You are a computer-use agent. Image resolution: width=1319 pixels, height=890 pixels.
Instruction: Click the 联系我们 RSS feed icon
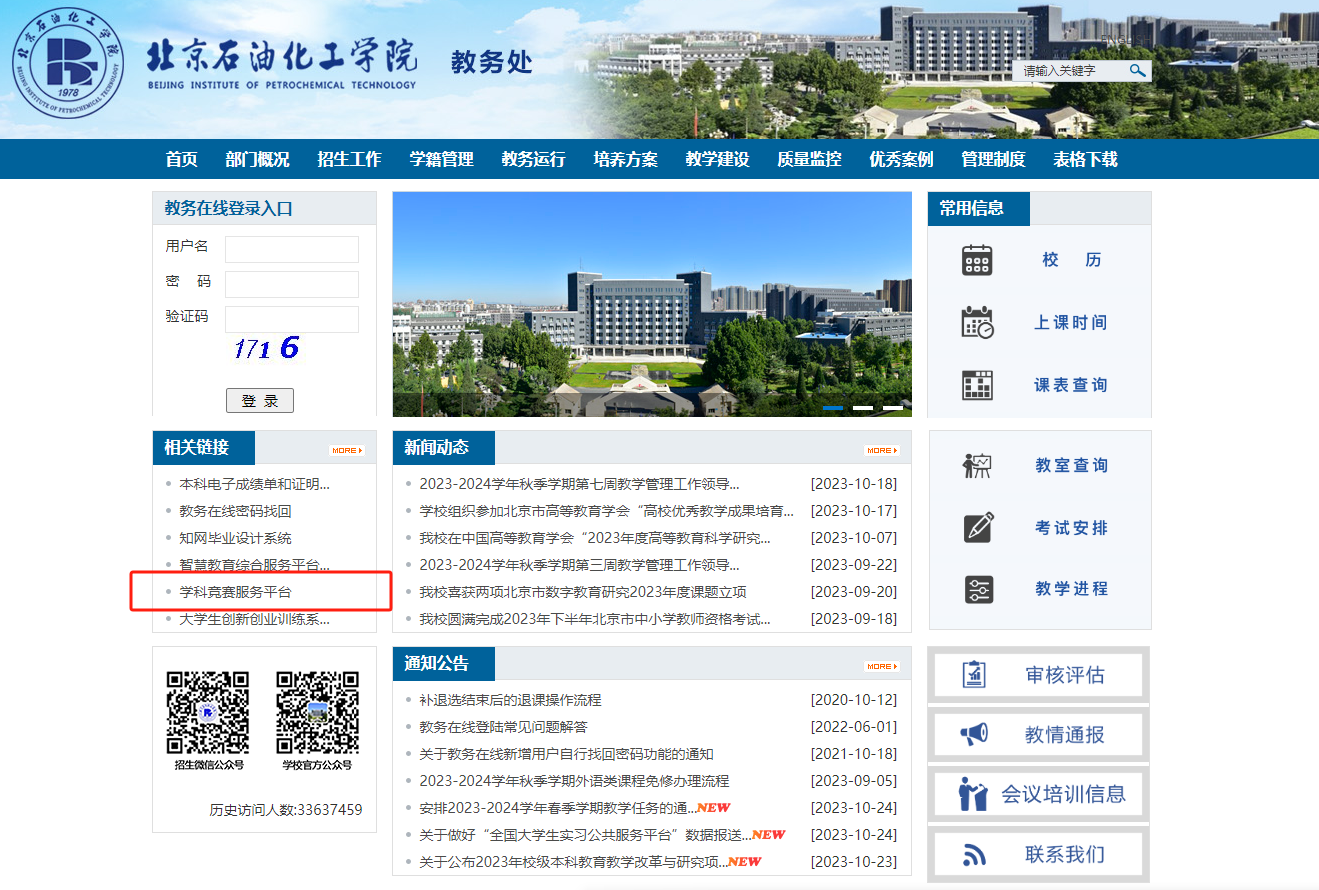click(974, 855)
